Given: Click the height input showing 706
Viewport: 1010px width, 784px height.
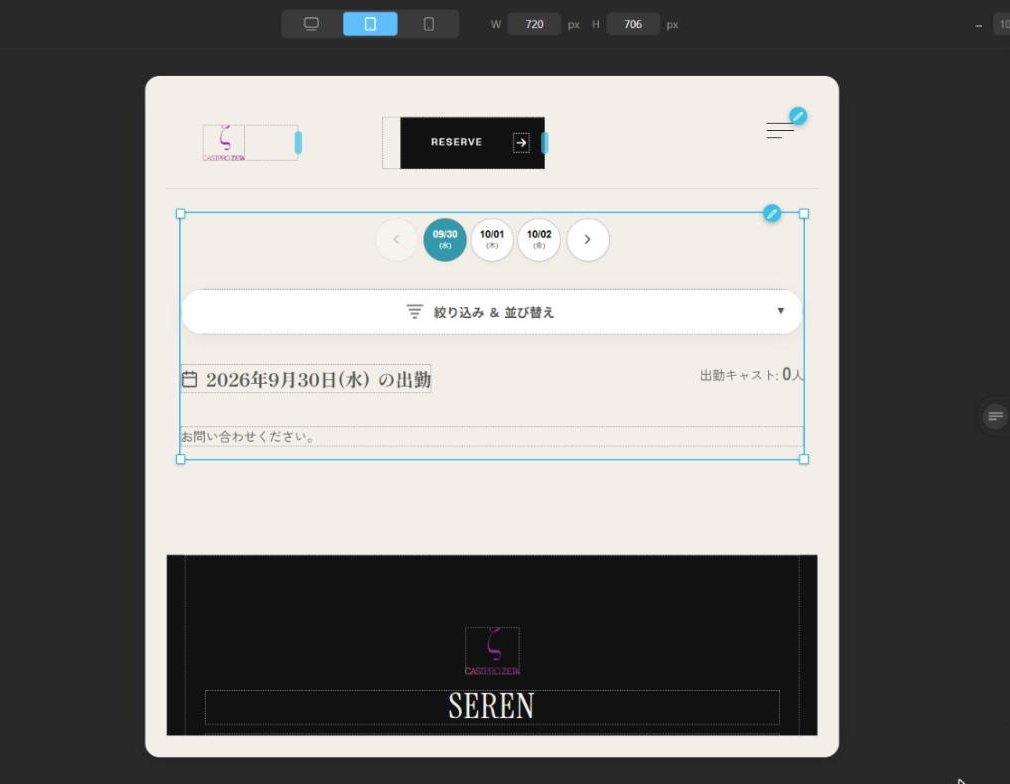Looking at the screenshot, I should click(x=633, y=24).
